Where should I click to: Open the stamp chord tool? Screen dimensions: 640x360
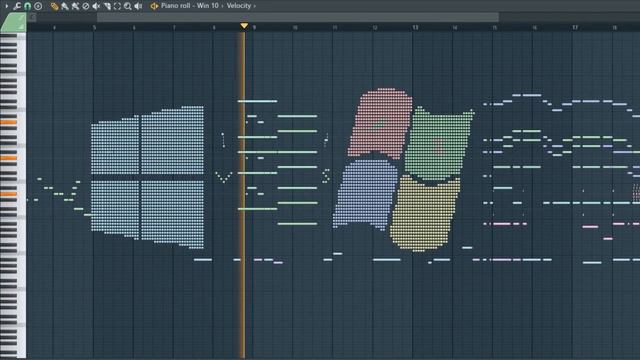click(38, 6)
